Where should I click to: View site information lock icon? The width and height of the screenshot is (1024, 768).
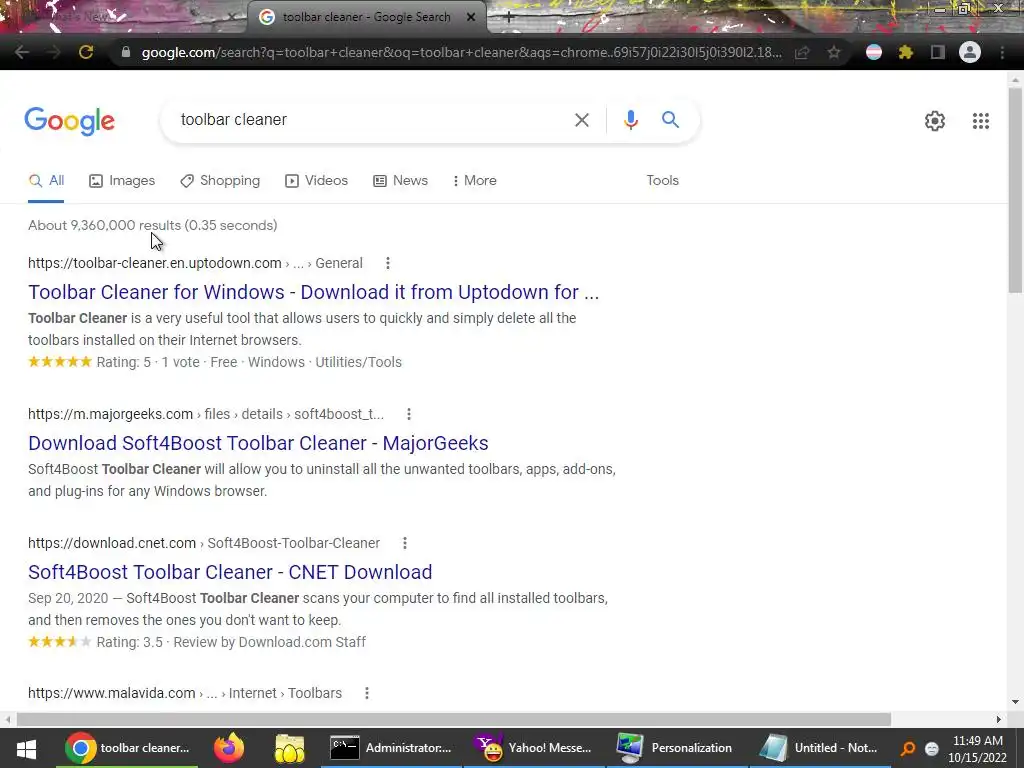pyautogui.click(x=126, y=52)
